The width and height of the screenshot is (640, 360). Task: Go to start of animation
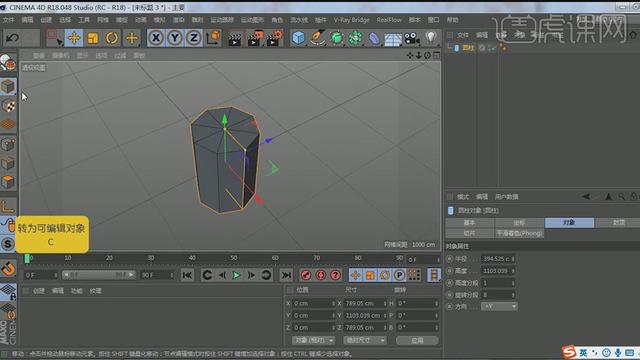point(187,275)
